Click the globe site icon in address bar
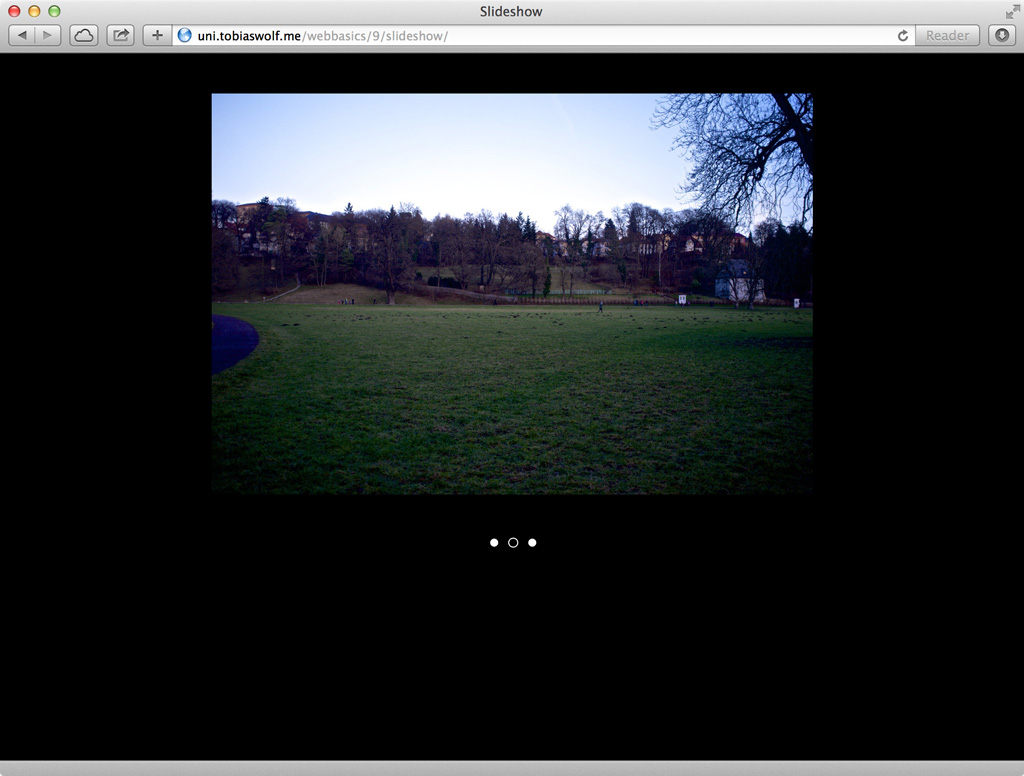The width and height of the screenshot is (1024, 776). click(x=184, y=35)
